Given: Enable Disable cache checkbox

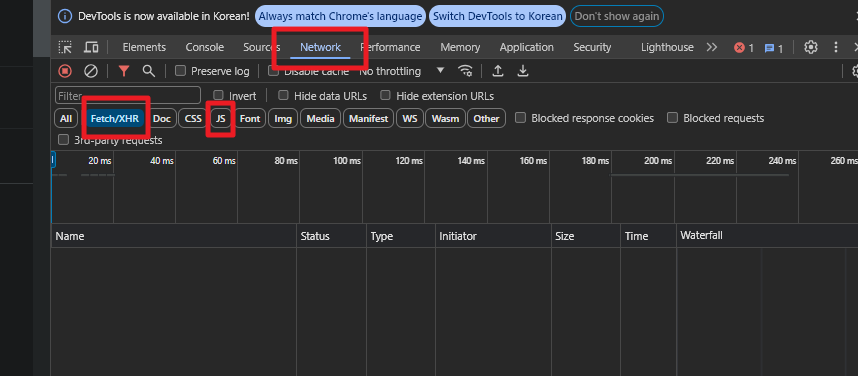Looking at the screenshot, I should 273,71.
